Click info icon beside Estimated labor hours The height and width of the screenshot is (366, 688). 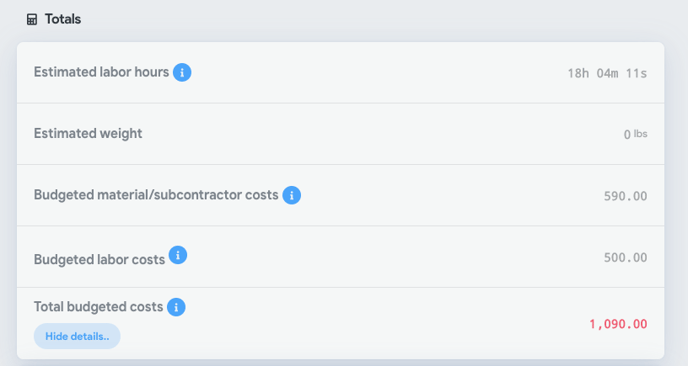coord(182,72)
